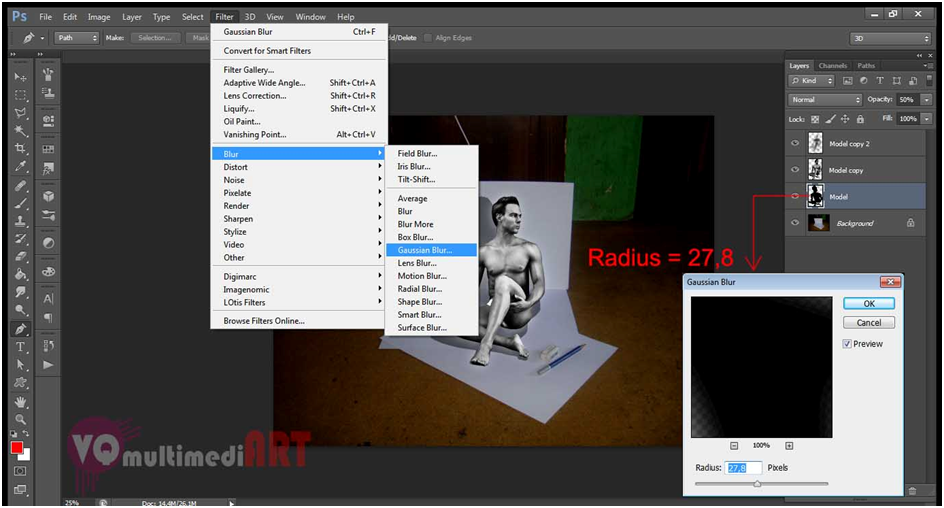This screenshot has width=944, height=508.
Task: Click the lock position icon
Action: (845, 119)
